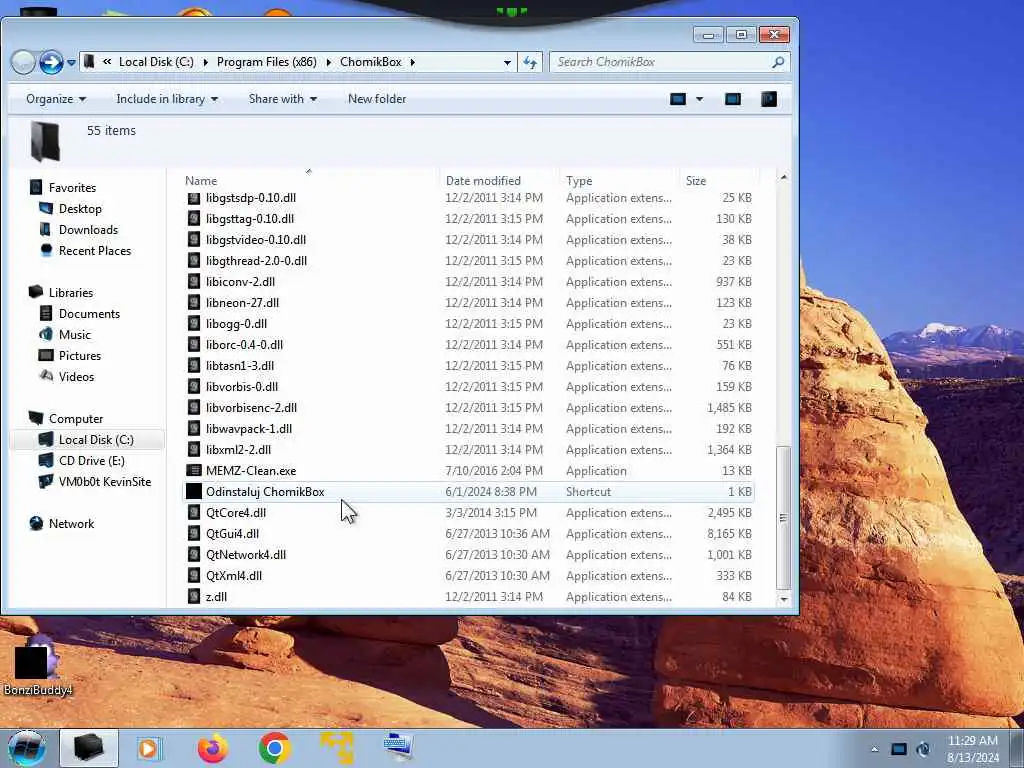
Task: Select the libxml2-2.dll file icon
Action: 193,449
